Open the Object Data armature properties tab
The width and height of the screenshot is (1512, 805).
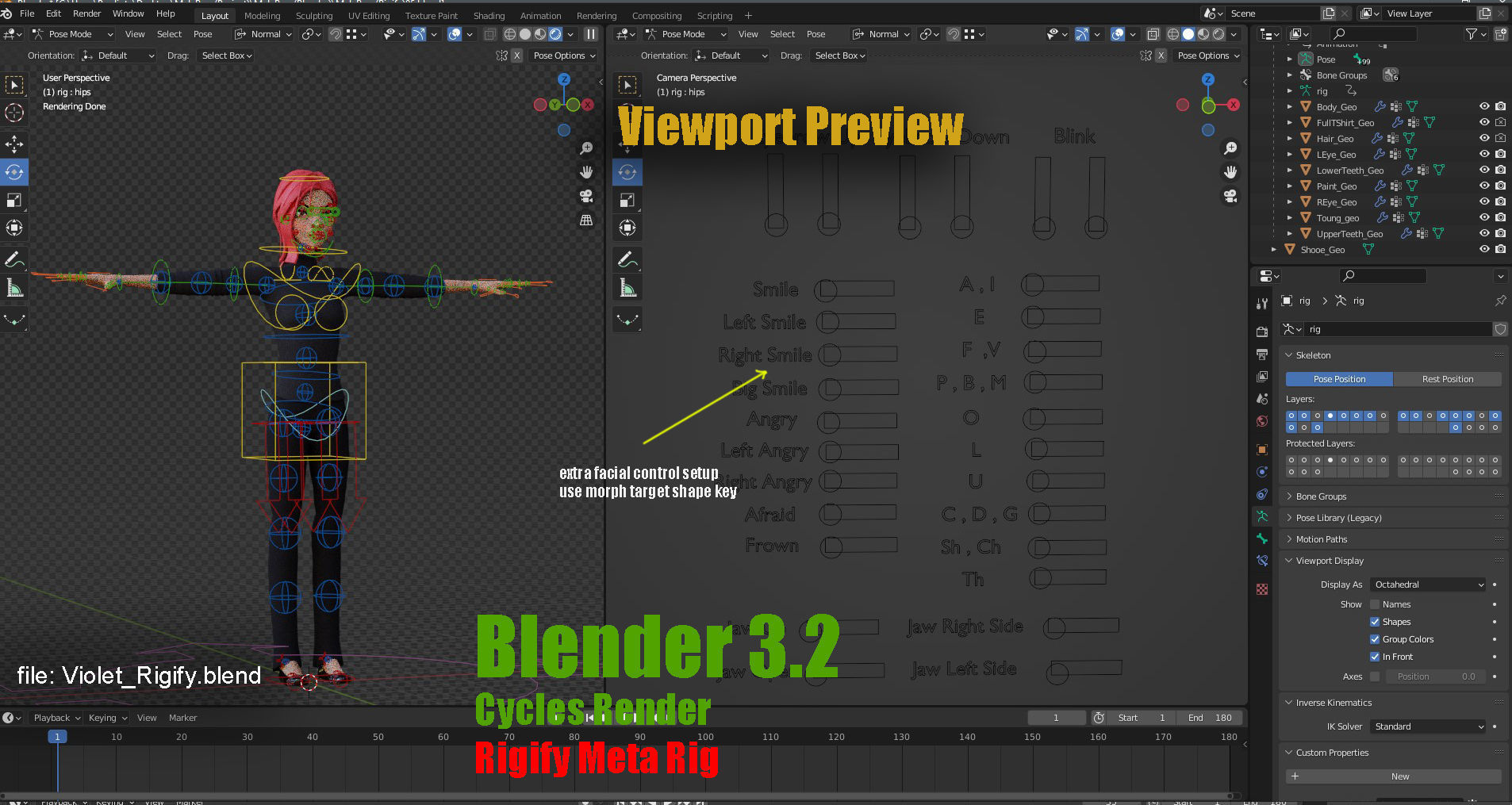pos(1262,516)
